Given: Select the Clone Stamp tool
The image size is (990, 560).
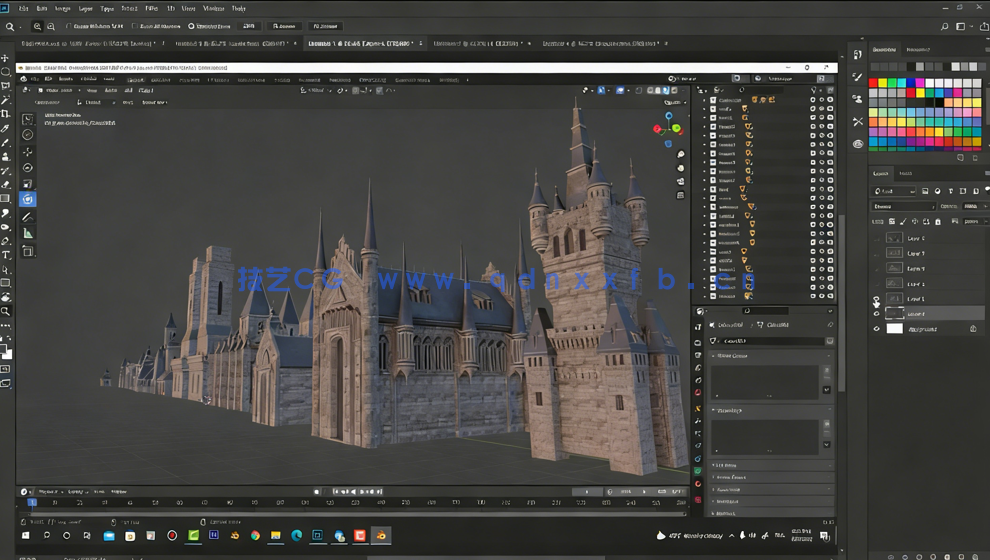Looking at the screenshot, I should pyautogui.click(x=6, y=157).
